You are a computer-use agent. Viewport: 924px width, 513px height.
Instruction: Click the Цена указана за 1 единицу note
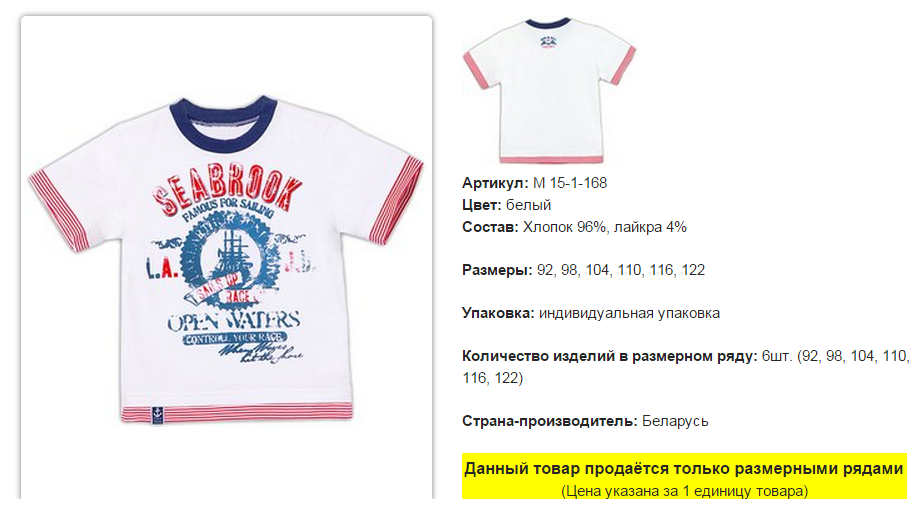(684, 491)
